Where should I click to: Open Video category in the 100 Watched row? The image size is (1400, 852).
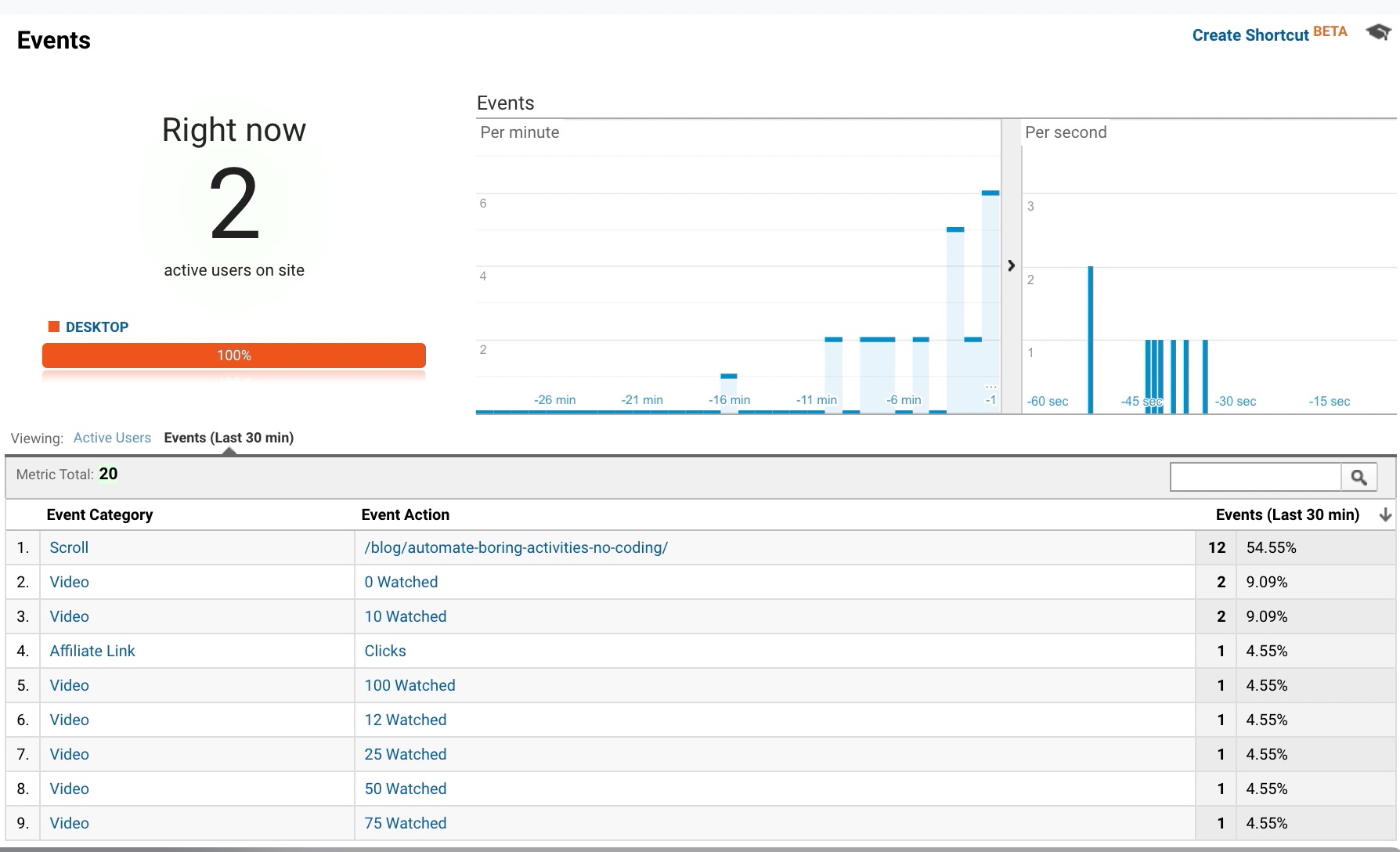pos(69,685)
